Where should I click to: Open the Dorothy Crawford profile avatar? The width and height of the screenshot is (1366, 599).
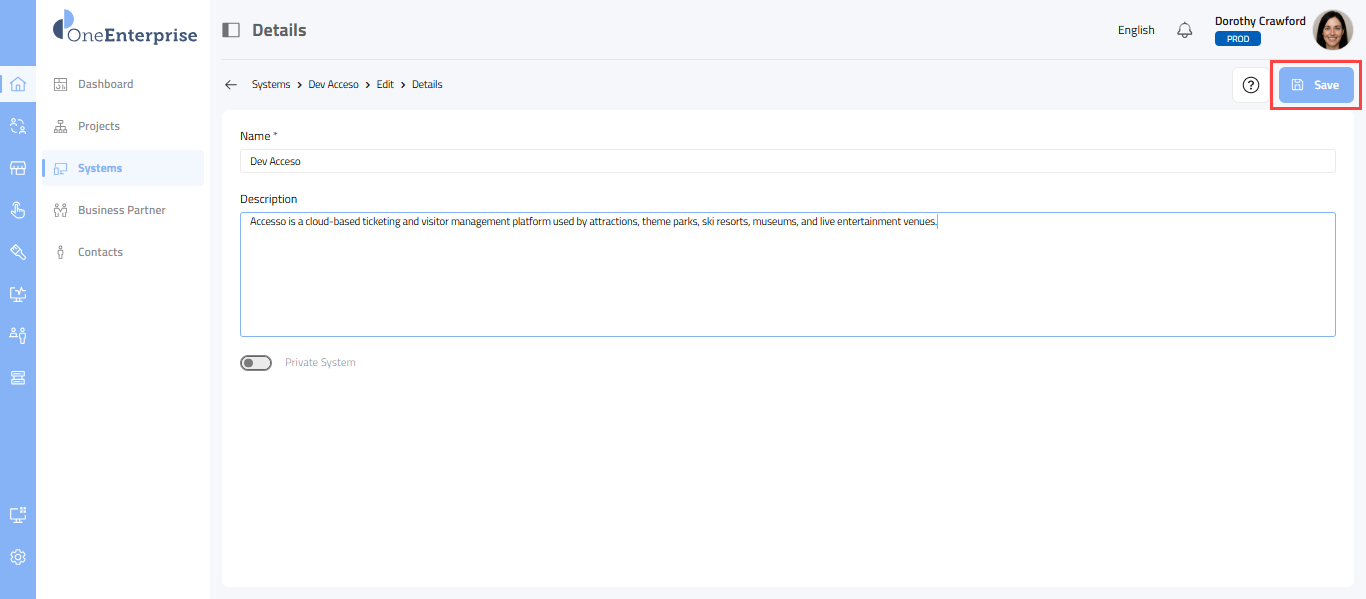coord(1332,30)
